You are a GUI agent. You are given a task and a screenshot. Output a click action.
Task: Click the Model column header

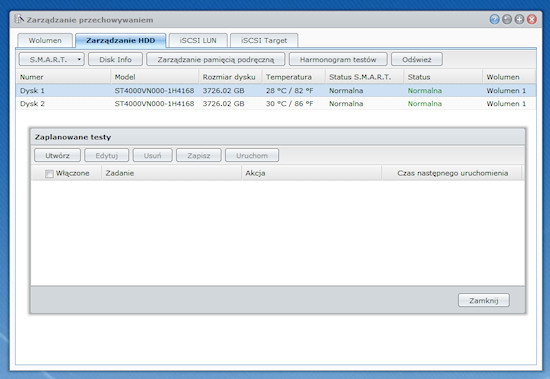[x=155, y=77]
